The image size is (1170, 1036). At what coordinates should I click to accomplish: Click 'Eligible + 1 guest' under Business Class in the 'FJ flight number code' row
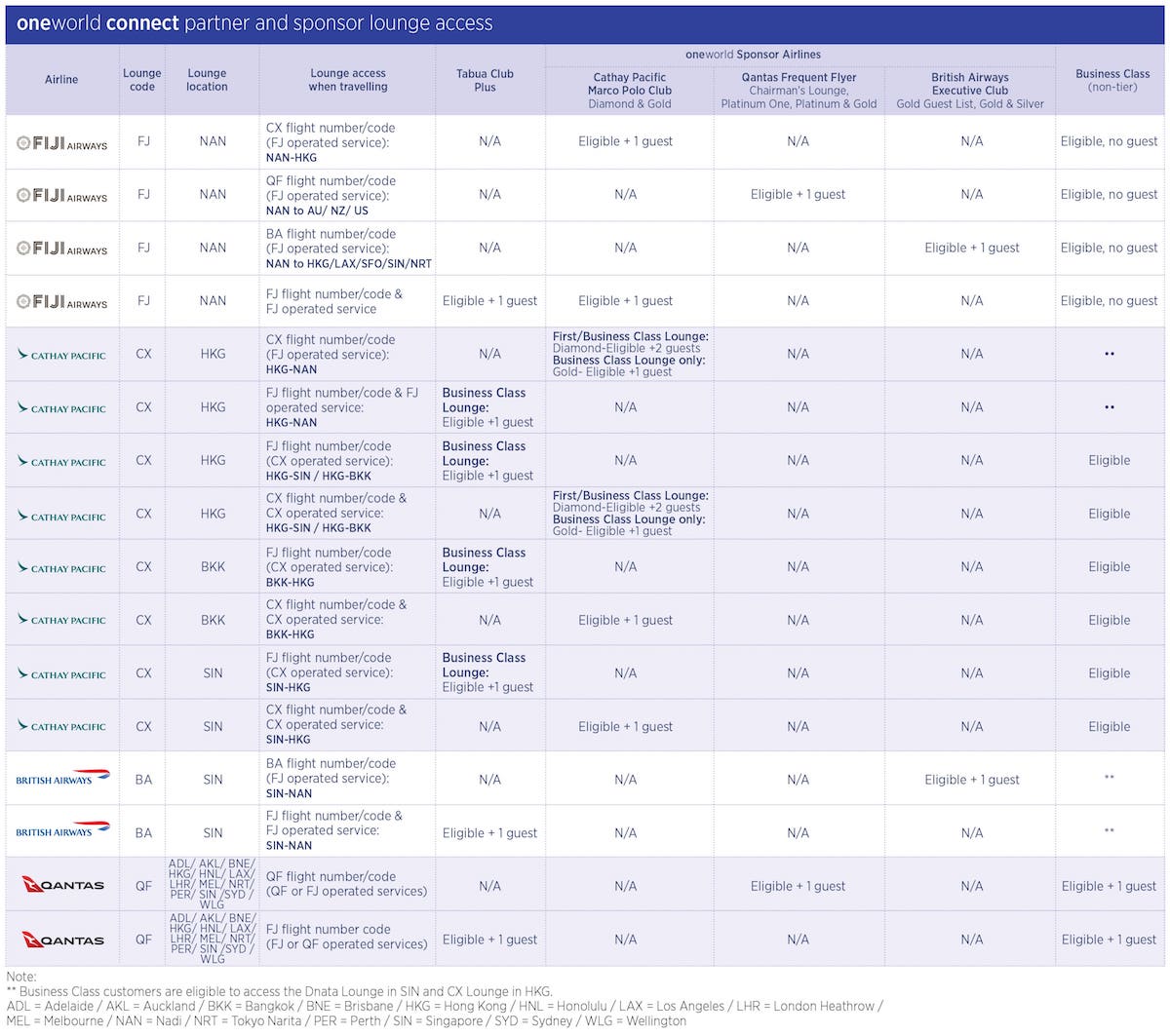click(1109, 940)
